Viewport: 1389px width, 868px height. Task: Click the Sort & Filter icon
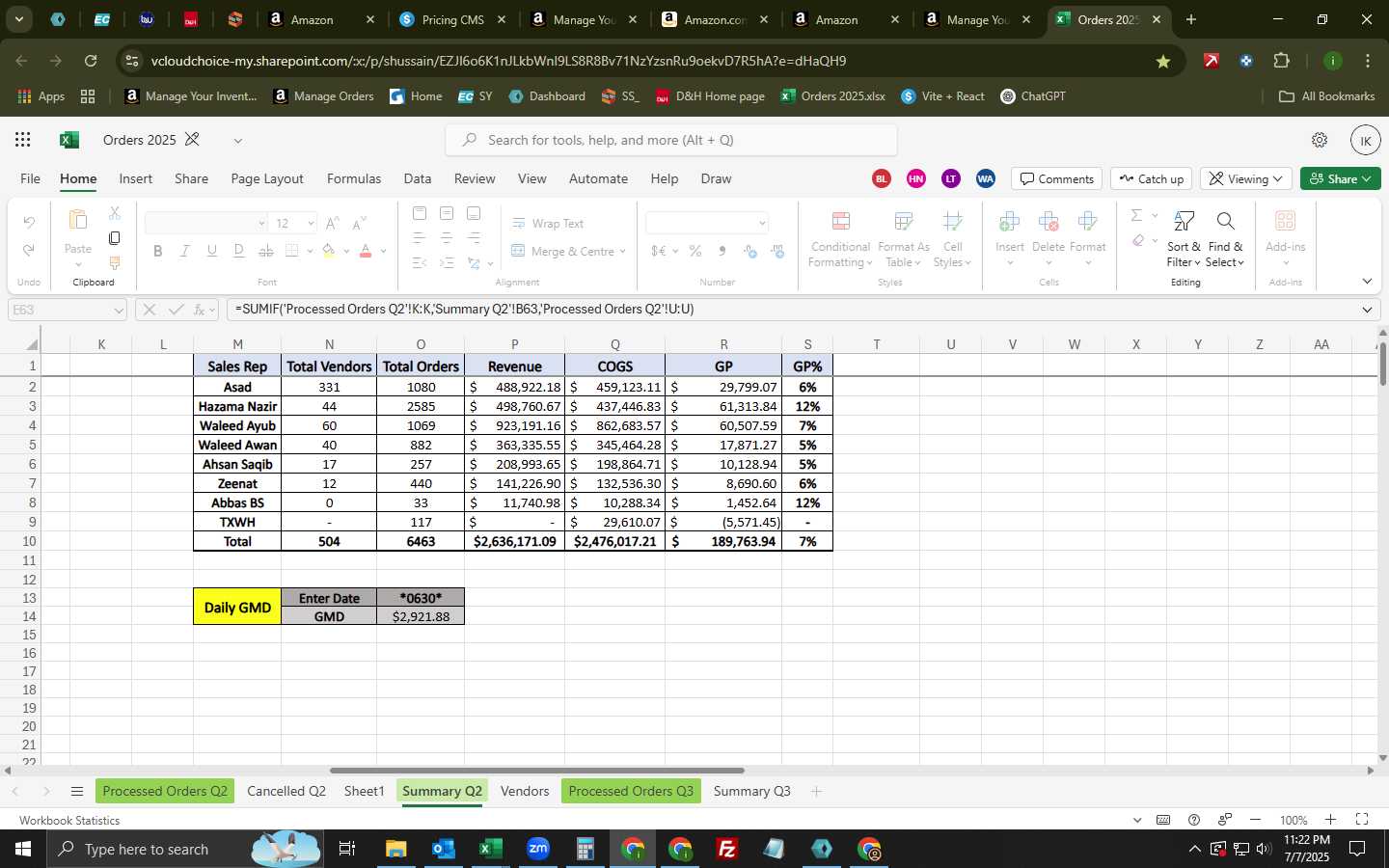coord(1184,222)
